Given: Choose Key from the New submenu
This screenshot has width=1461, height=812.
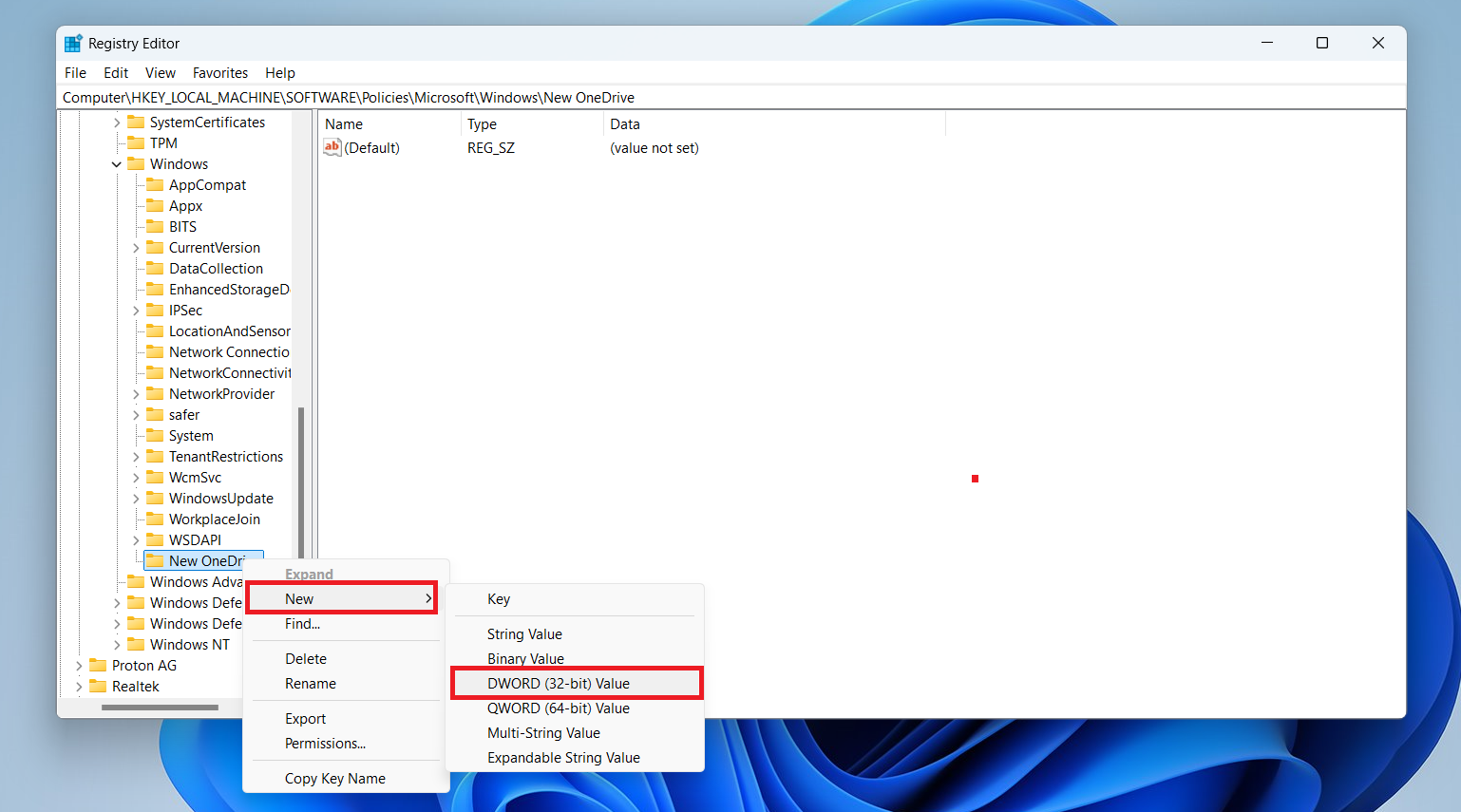Looking at the screenshot, I should click(575, 599).
